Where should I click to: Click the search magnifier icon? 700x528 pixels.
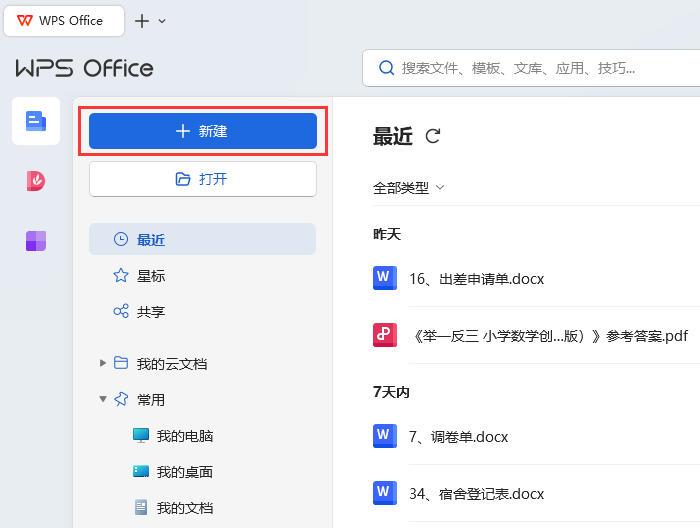pos(386,68)
